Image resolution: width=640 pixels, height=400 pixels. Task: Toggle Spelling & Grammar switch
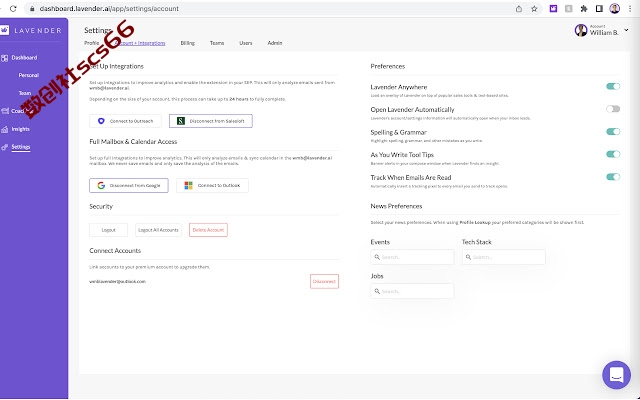[613, 131]
